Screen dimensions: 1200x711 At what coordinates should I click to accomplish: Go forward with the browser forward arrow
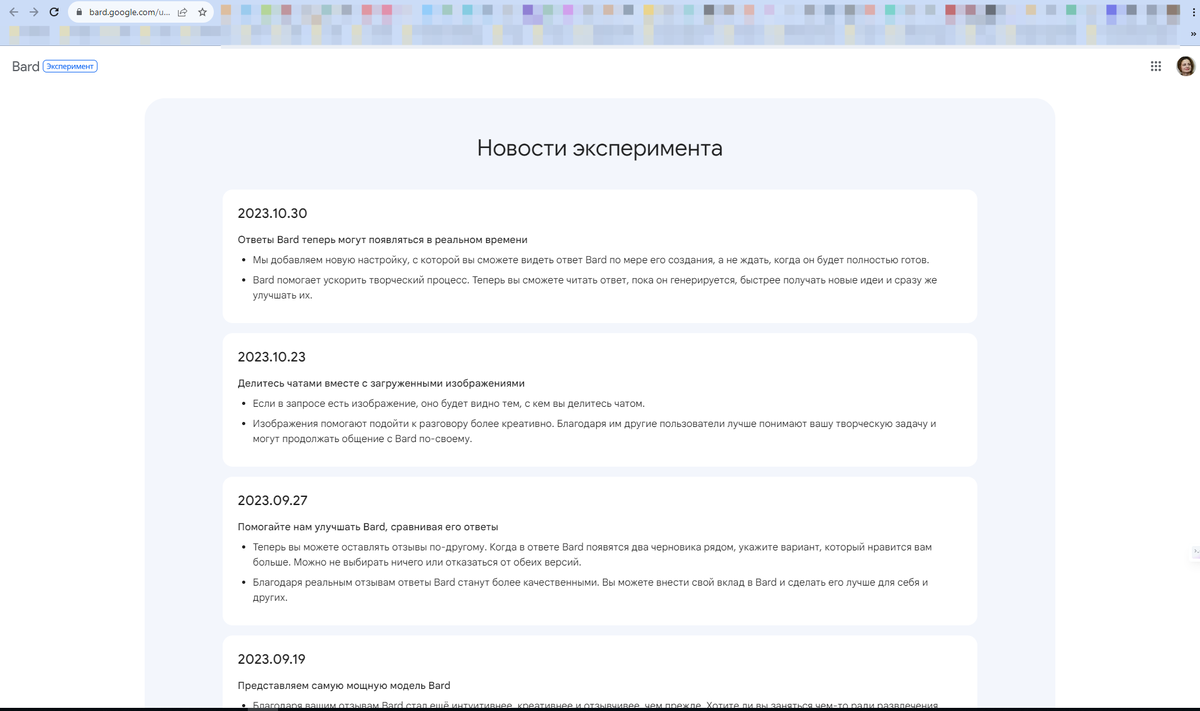33,12
